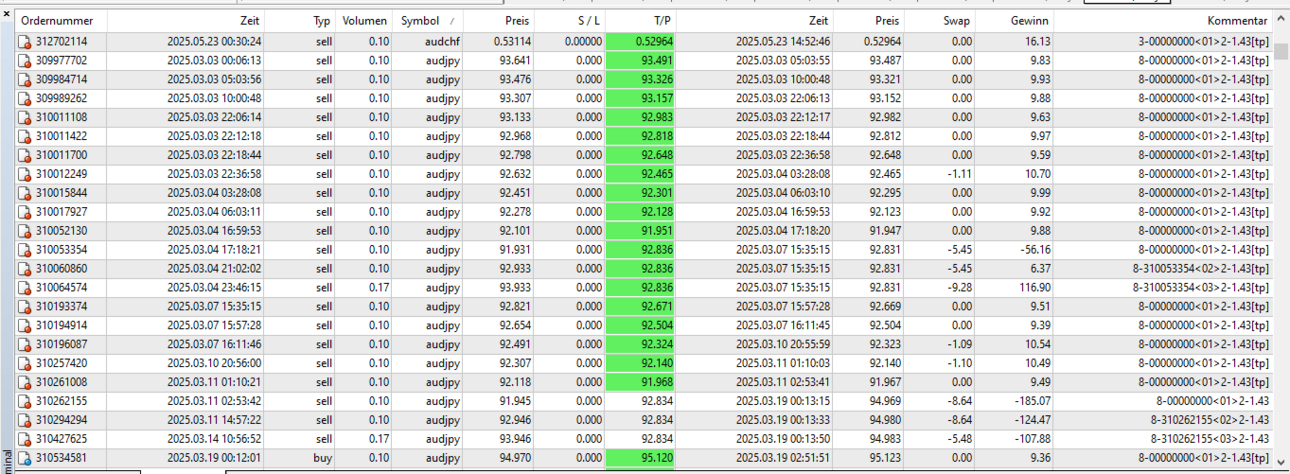
Task: Click the green T/P cell showing 93.491
Action: 640,61
